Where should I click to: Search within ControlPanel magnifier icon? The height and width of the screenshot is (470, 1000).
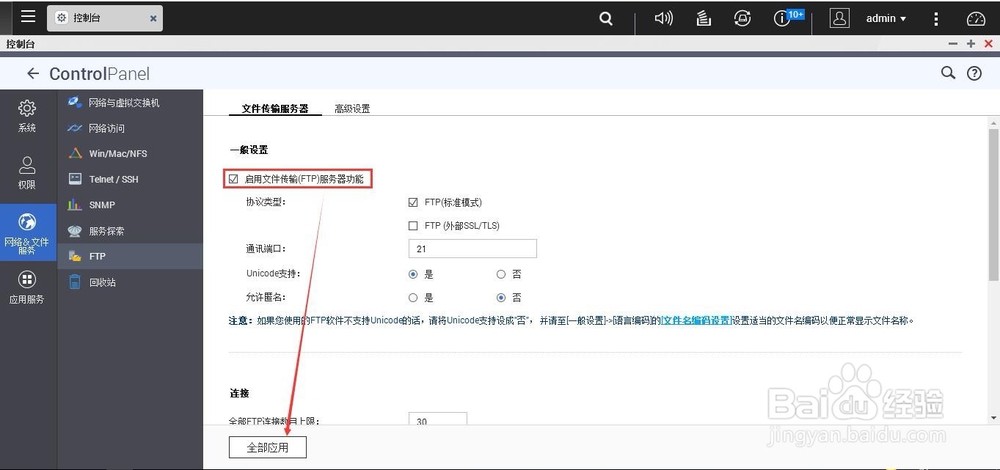[x=948, y=73]
